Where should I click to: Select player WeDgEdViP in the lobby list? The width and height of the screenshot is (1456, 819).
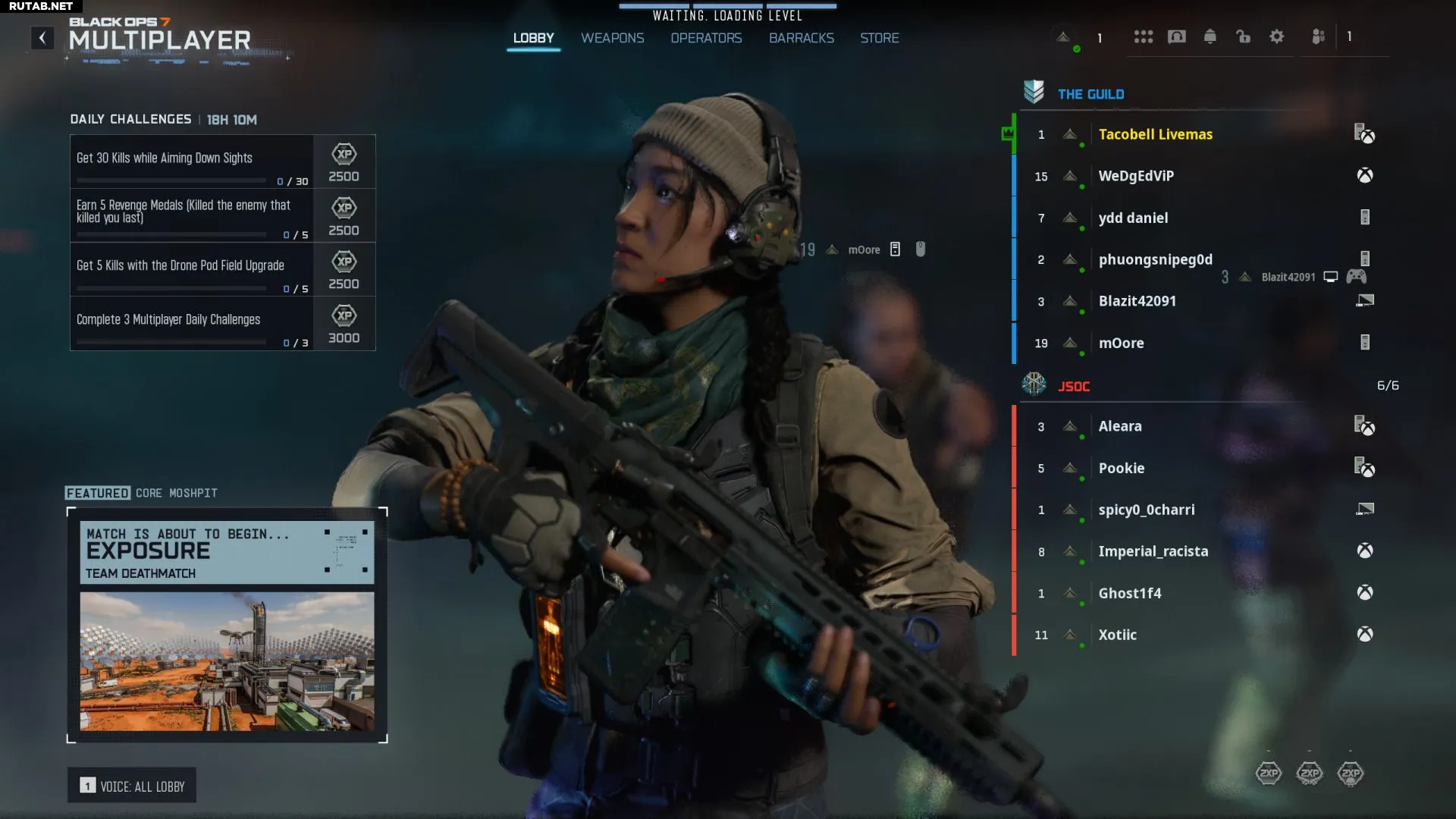[1135, 176]
